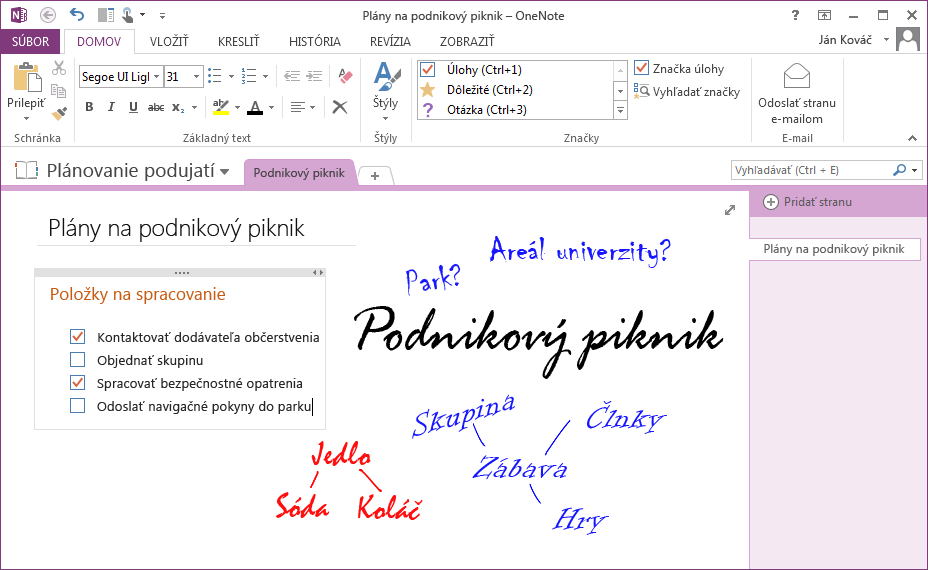Open the SÚBOR menu
The width and height of the screenshot is (928, 570).
(x=30, y=41)
